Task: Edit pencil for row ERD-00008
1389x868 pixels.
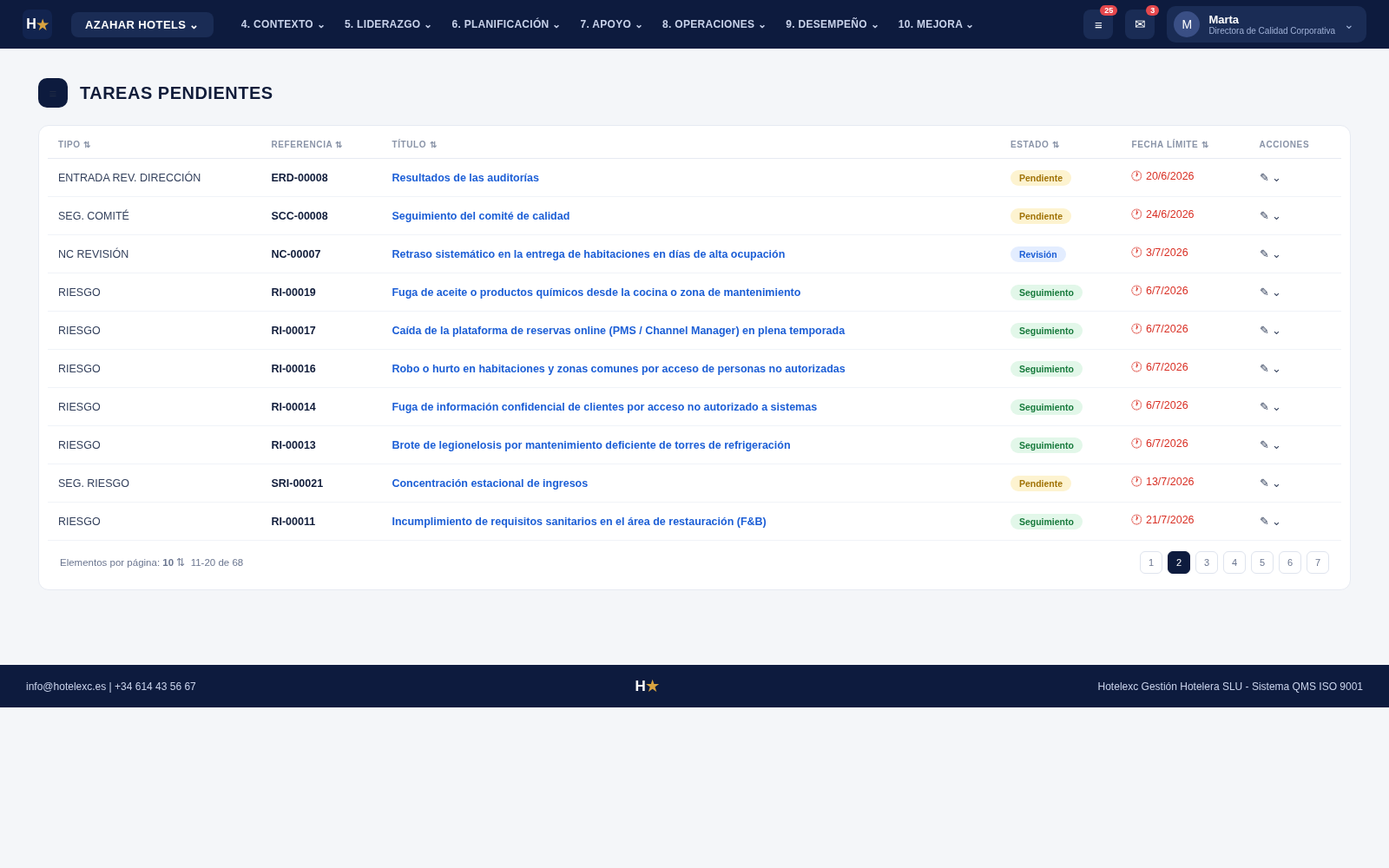Action: tap(1264, 178)
